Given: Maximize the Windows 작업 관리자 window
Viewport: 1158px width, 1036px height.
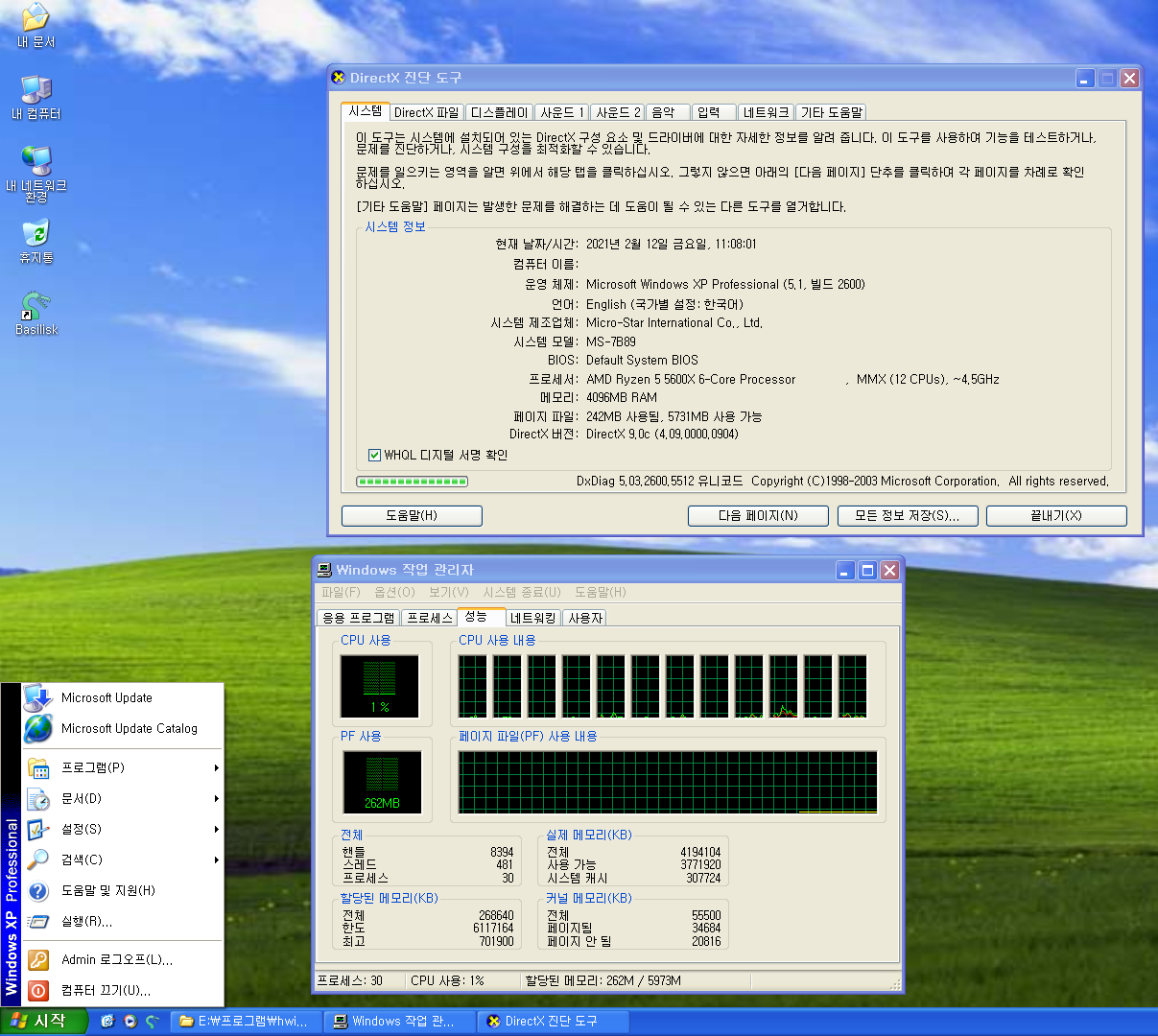Looking at the screenshot, I should pos(867,571).
